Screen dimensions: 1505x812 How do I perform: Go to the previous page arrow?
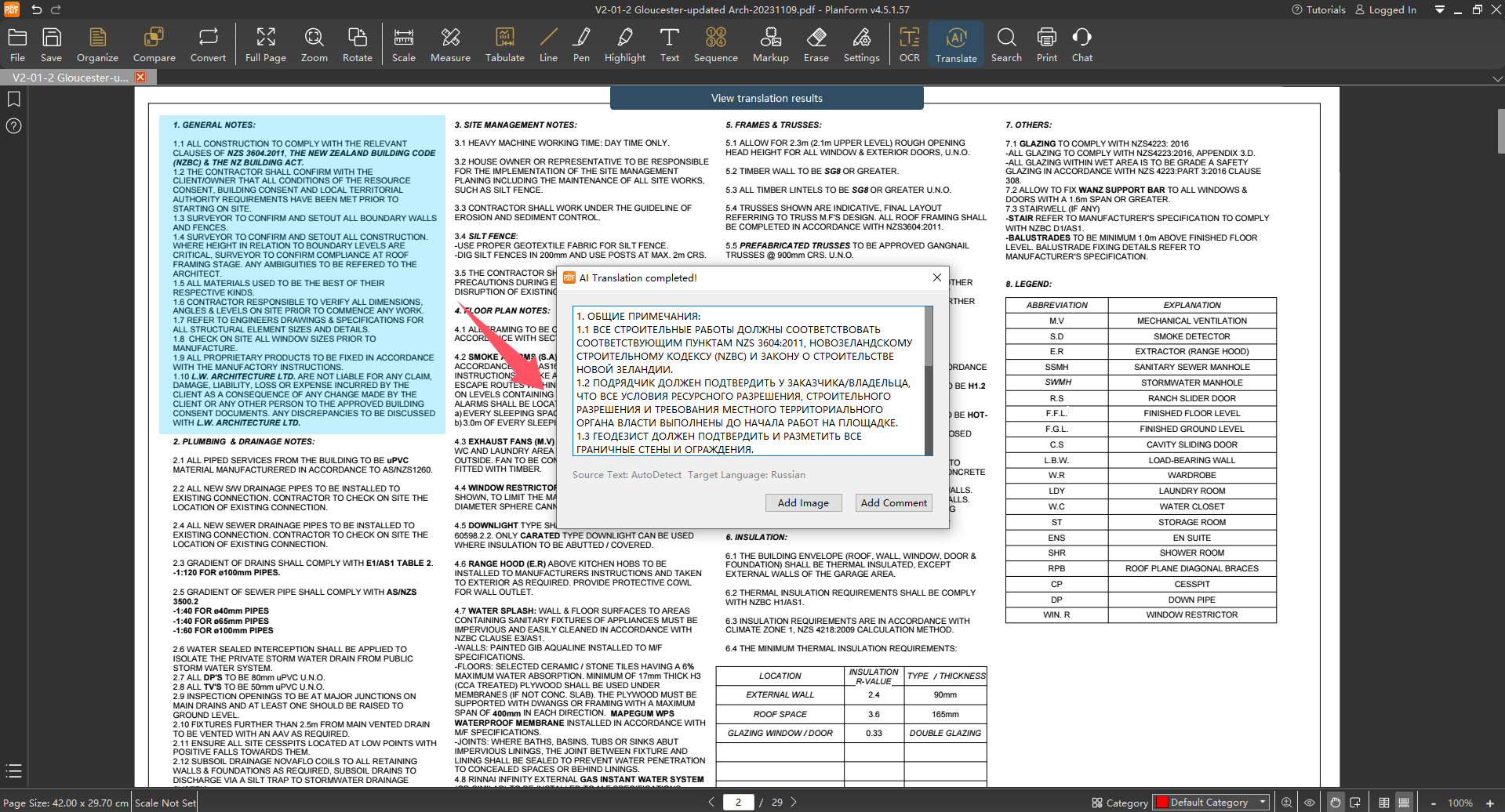pyautogui.click(x=711, y=802)
